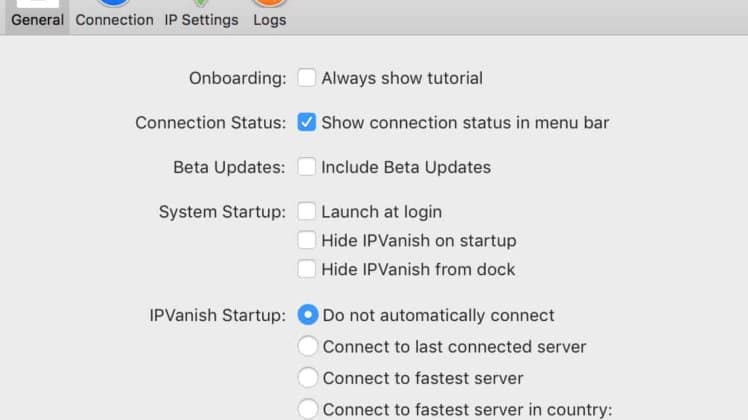Click the orange Logs toolbar icon
This screenshot has width=748, height=420.
pos(270,3)
